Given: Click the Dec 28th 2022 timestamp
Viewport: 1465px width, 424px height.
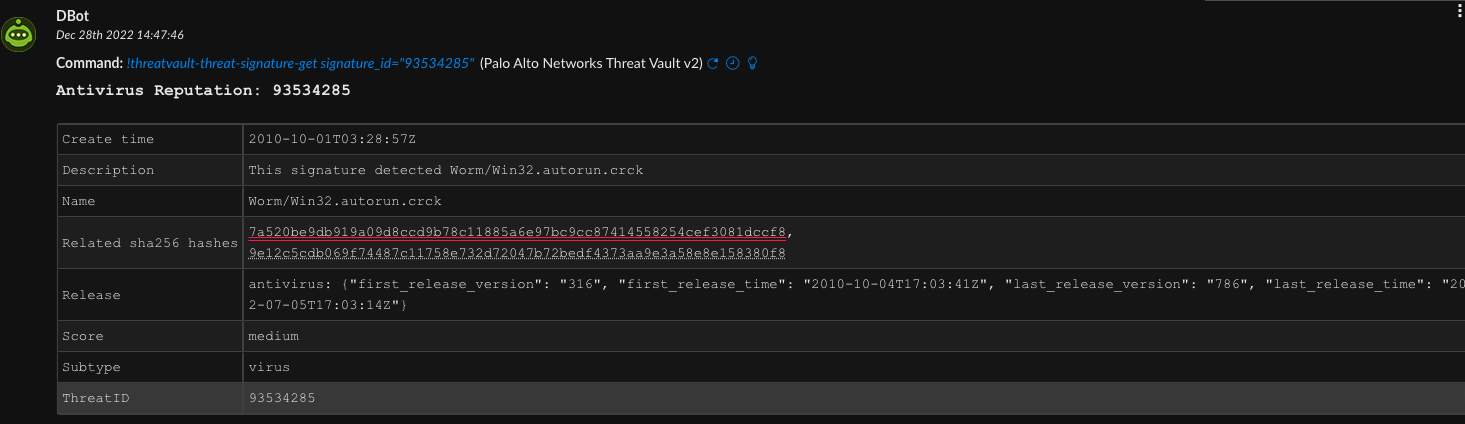Looking at the screenshot, I should tap(120, 35).
